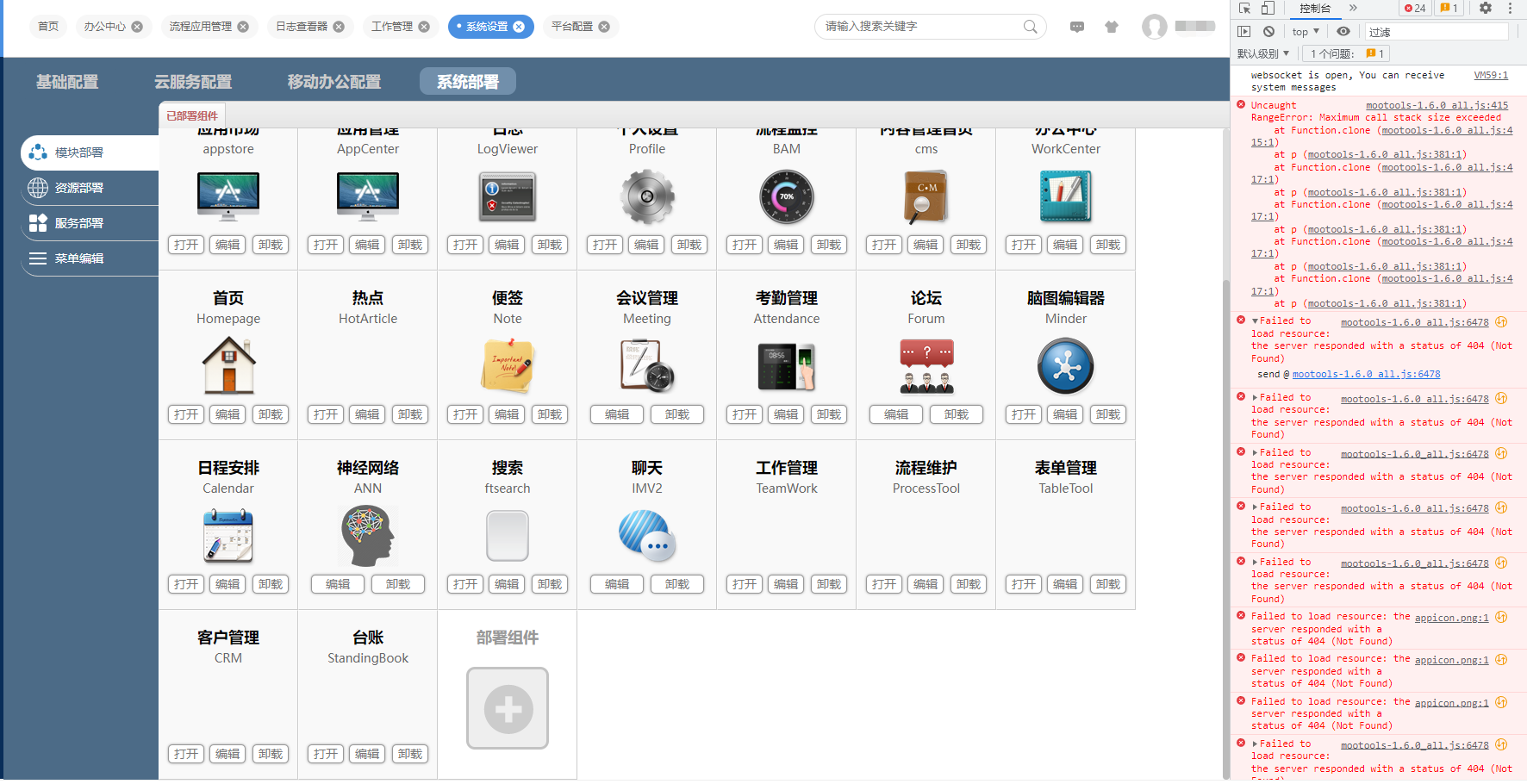Open the VM59:1 source link
Viewport: 1527px width, 784px height.
coord(1491,76)
